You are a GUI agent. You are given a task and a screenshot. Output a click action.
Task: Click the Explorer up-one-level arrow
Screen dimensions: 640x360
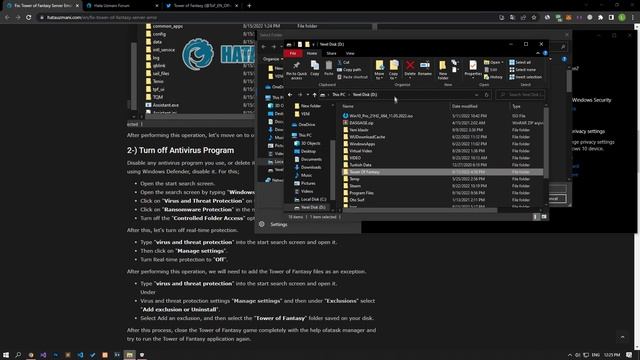tap(314, 95)
